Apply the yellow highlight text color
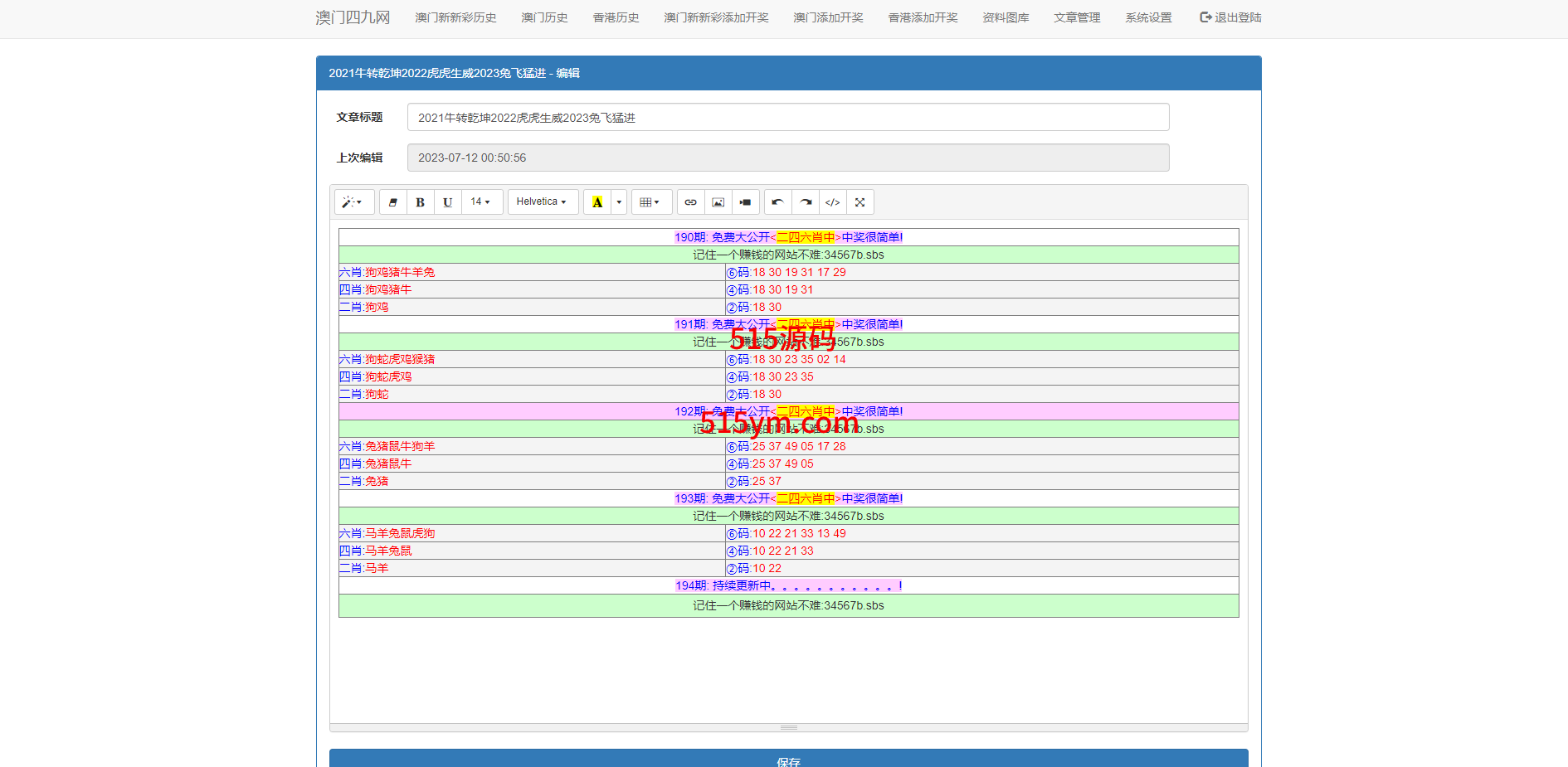Image resolution: width=1568 pixels, height=767 pixels. tap(597, 202)
